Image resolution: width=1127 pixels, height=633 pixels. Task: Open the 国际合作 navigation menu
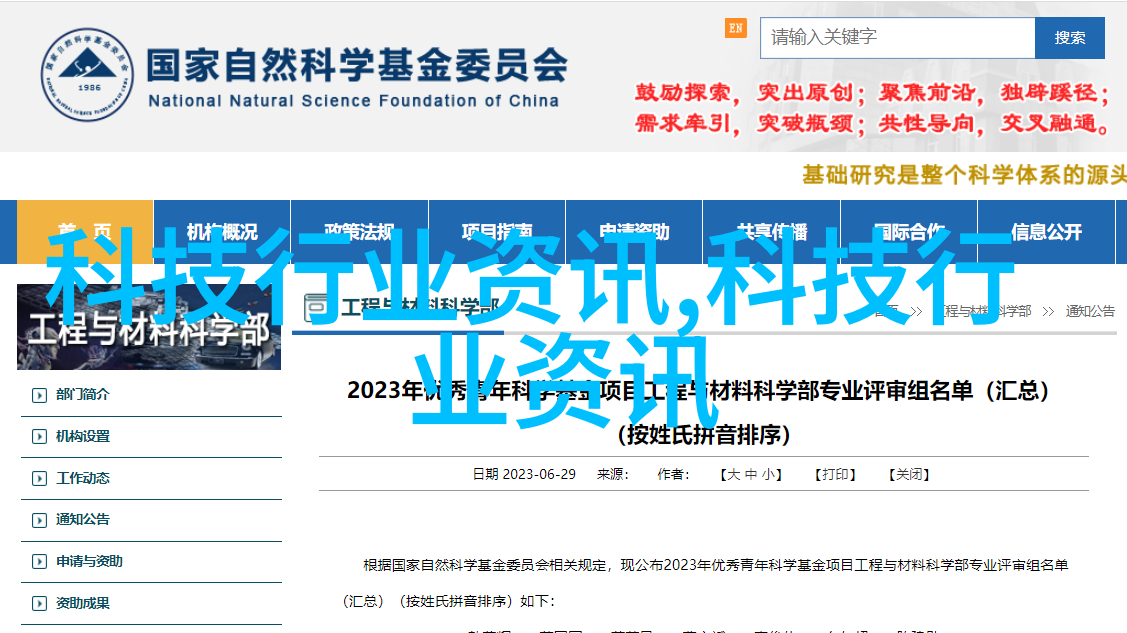[x=909, y=231]
